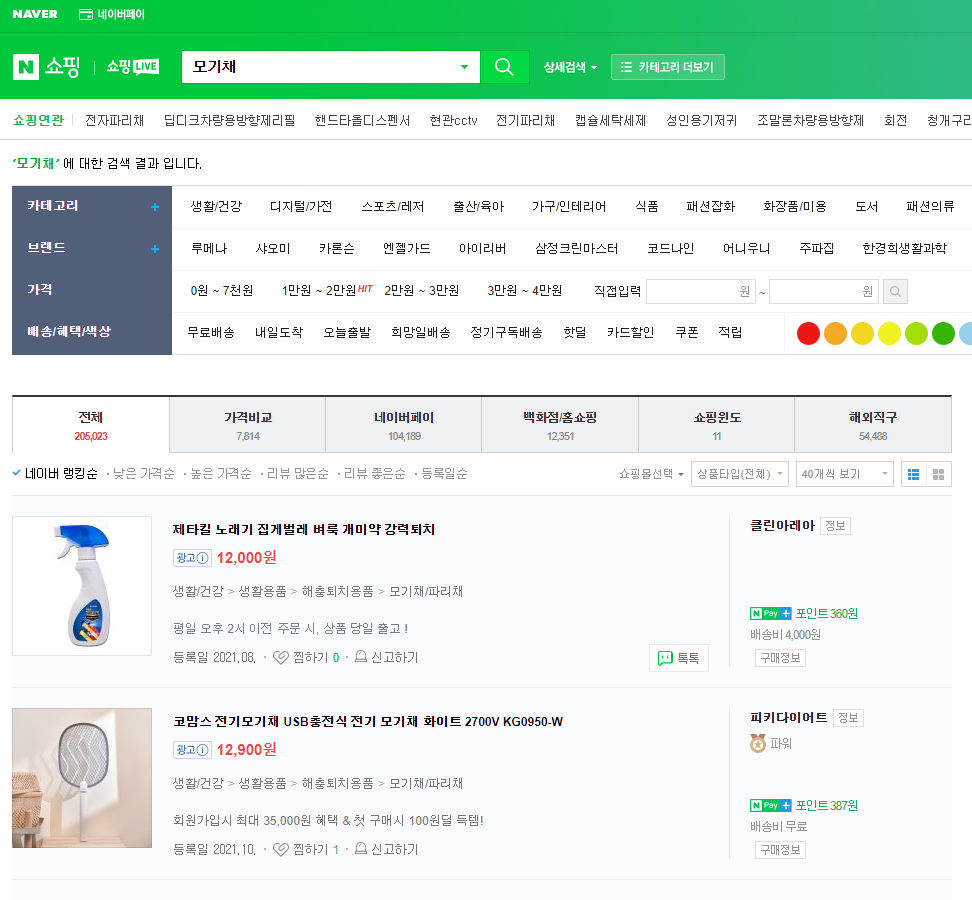The width and height of the screenshot is (972, 900).
Task: Filter by dark green color swatch
Action: [x=943, y=333]
